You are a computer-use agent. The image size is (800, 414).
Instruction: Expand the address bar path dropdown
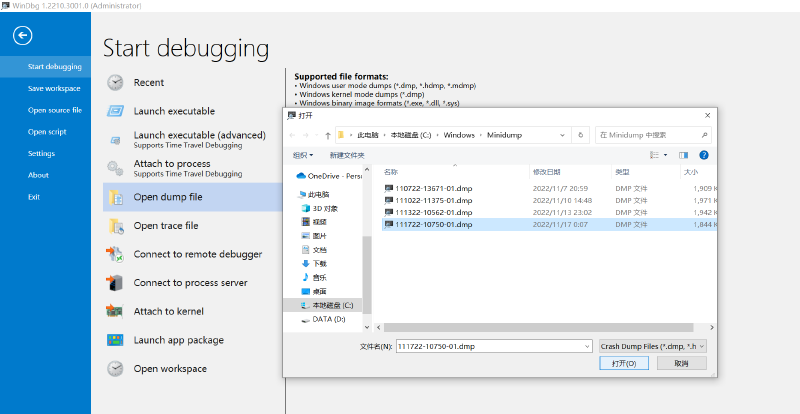[562, 135]
